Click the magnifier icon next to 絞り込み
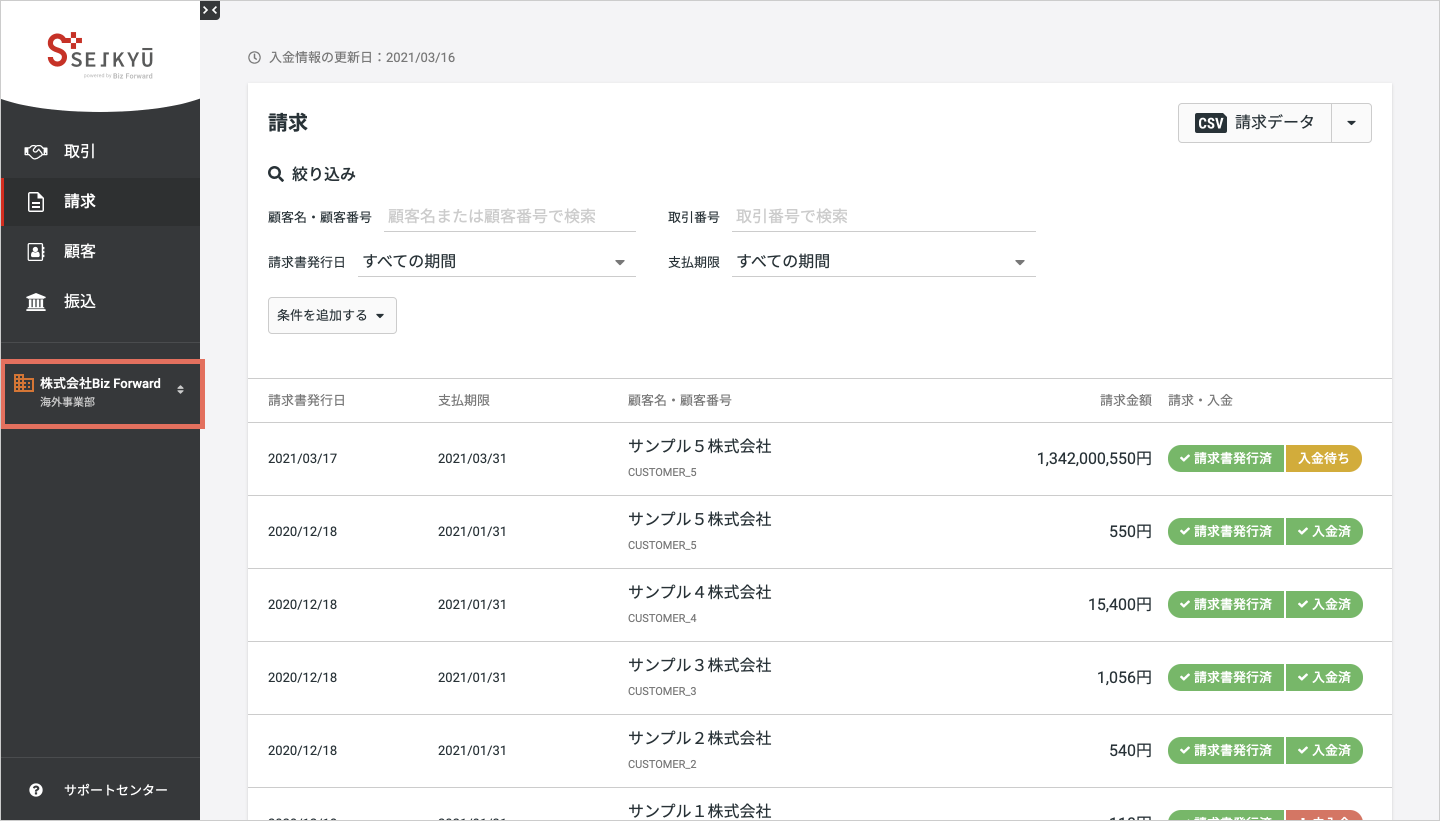 [276, 174]
